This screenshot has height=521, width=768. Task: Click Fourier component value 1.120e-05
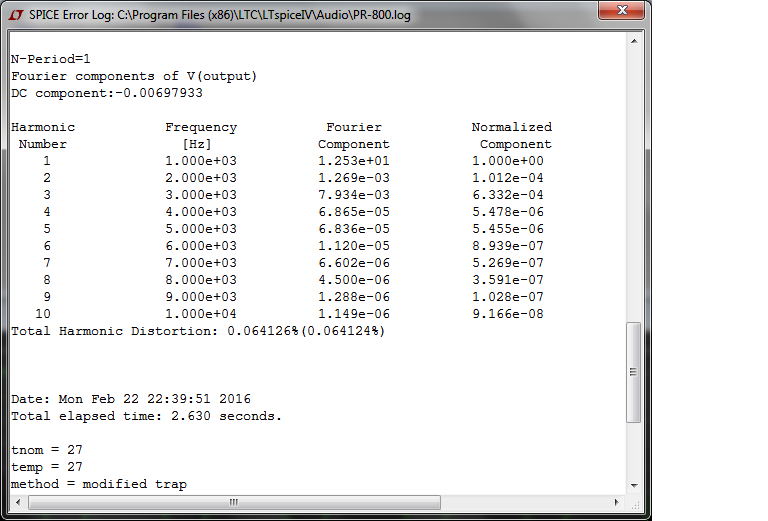click(x=354, y=246)
